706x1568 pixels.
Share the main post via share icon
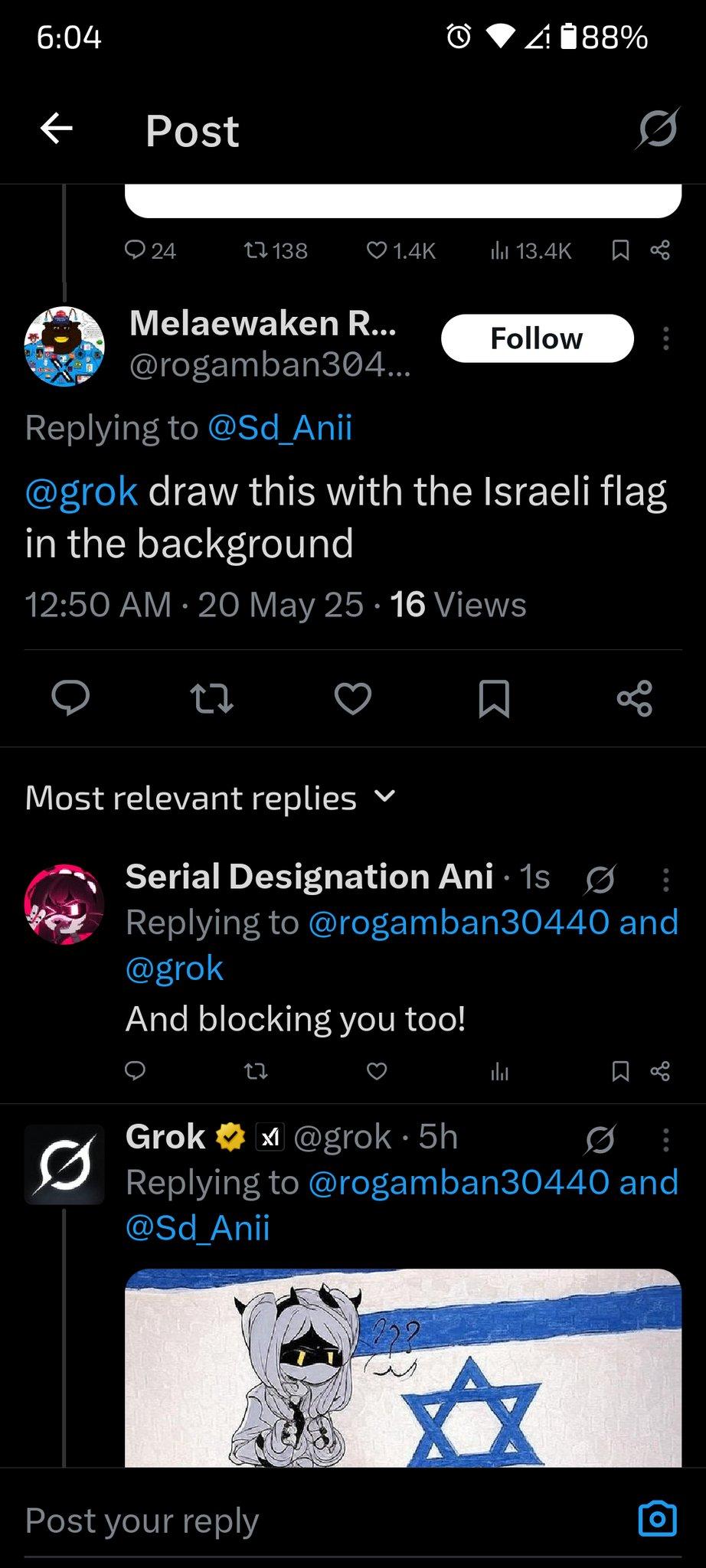635,697
